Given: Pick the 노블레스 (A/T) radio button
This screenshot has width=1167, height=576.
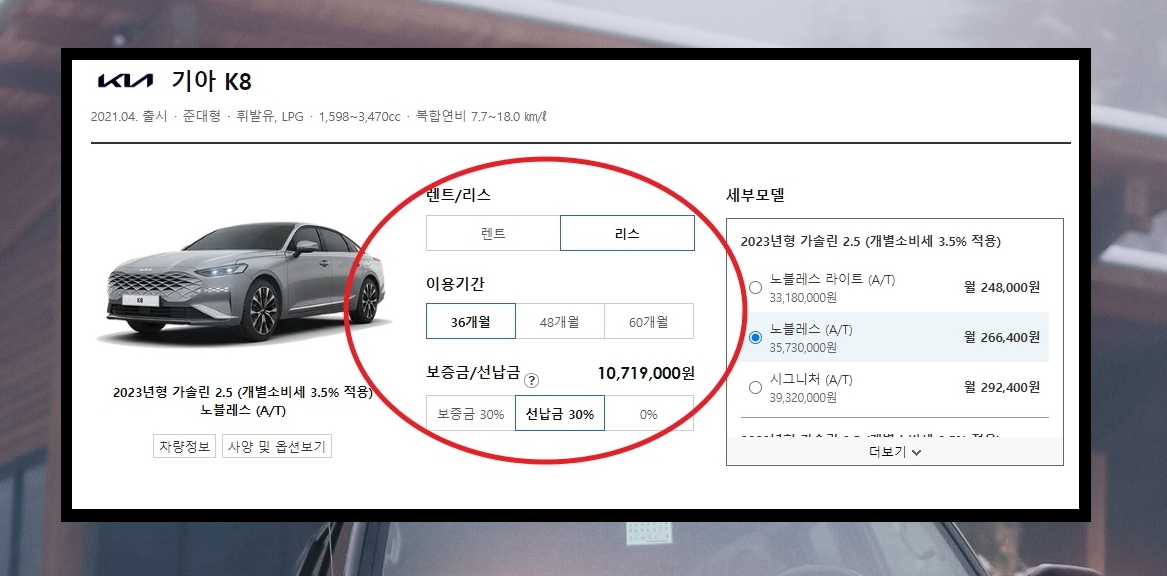Looking at the screenshot, I should point(755,337).
